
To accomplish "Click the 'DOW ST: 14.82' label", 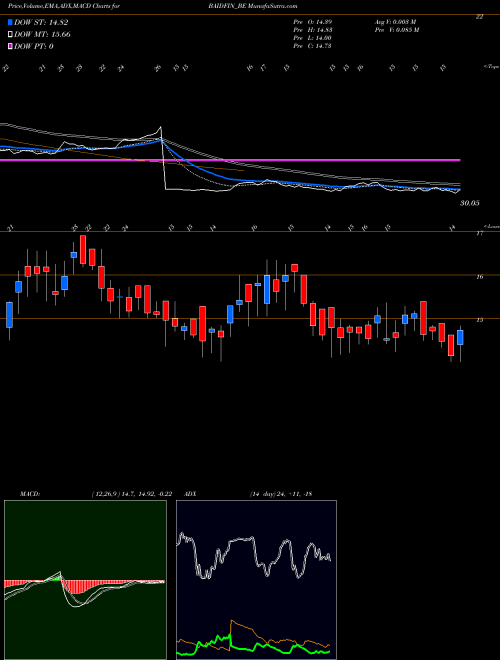I will tap(41, 23).
